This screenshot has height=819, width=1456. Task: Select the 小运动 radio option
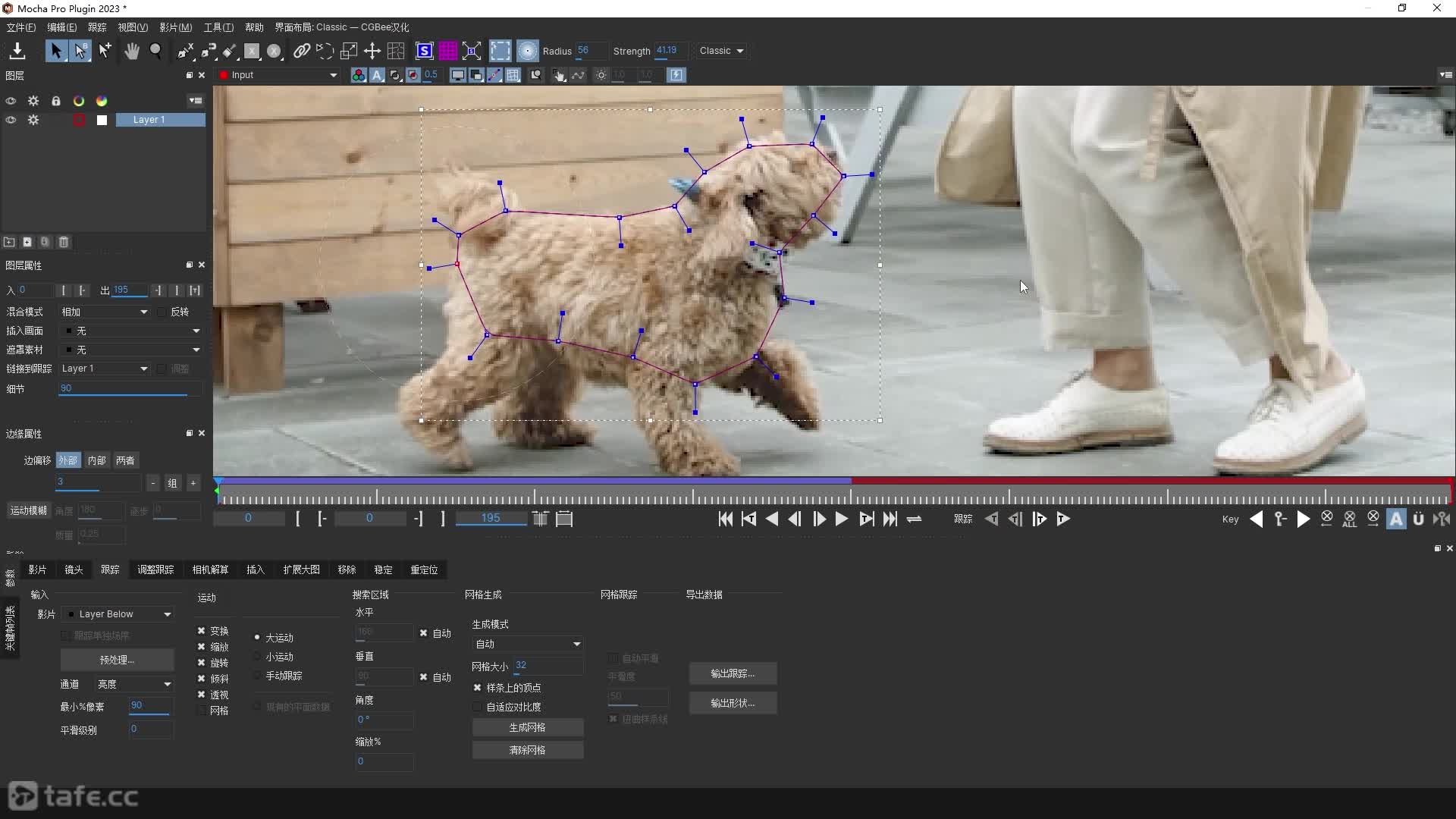257,657
